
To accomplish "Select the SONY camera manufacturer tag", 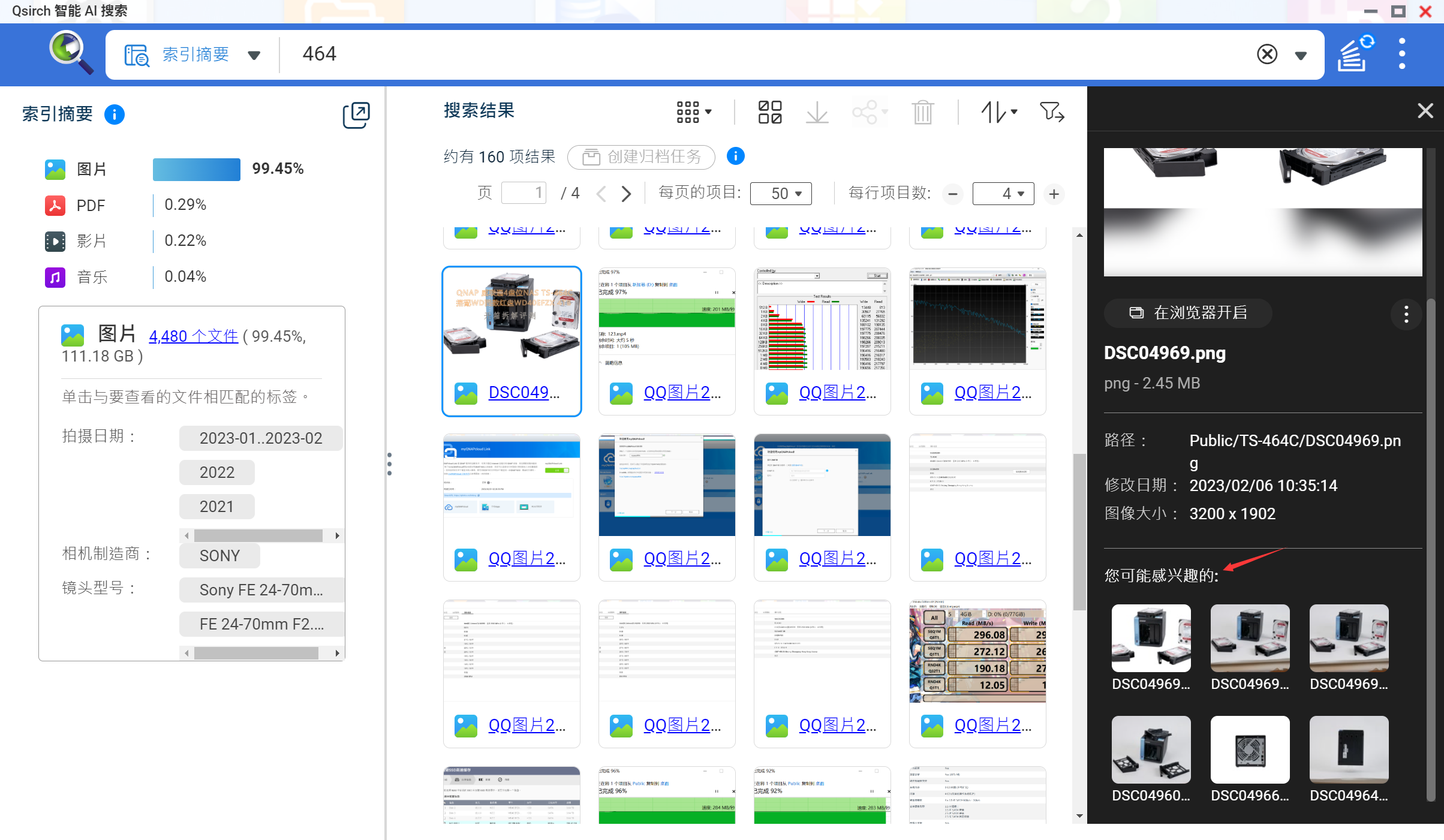I will coord(219,556).
